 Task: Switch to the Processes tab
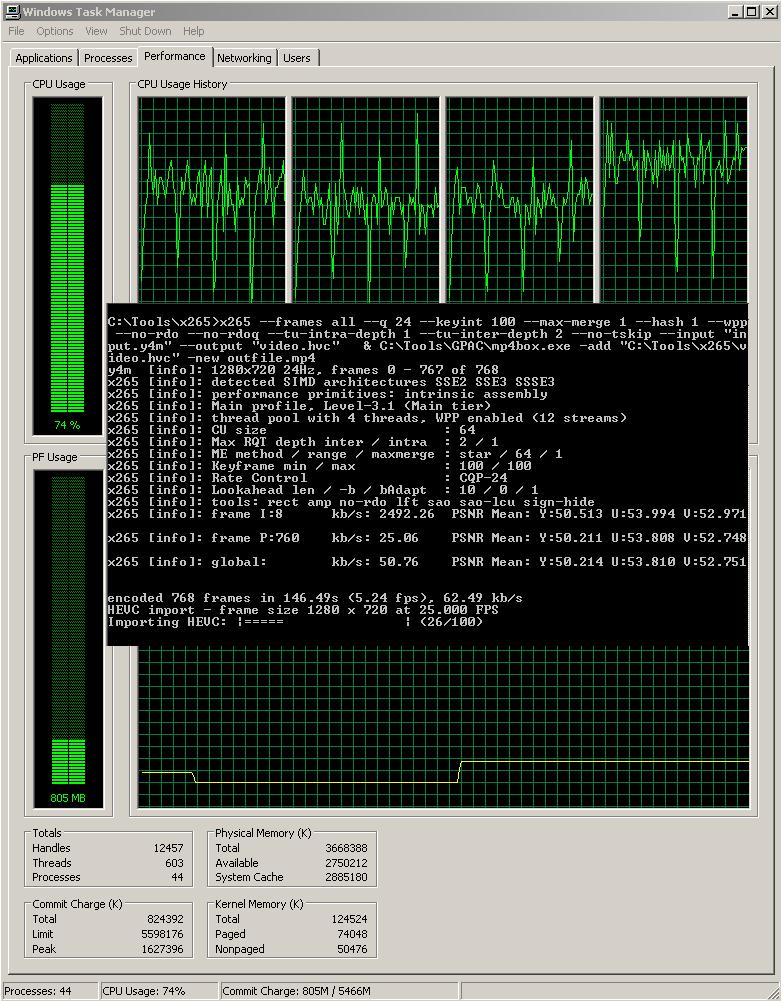(108, 58)
